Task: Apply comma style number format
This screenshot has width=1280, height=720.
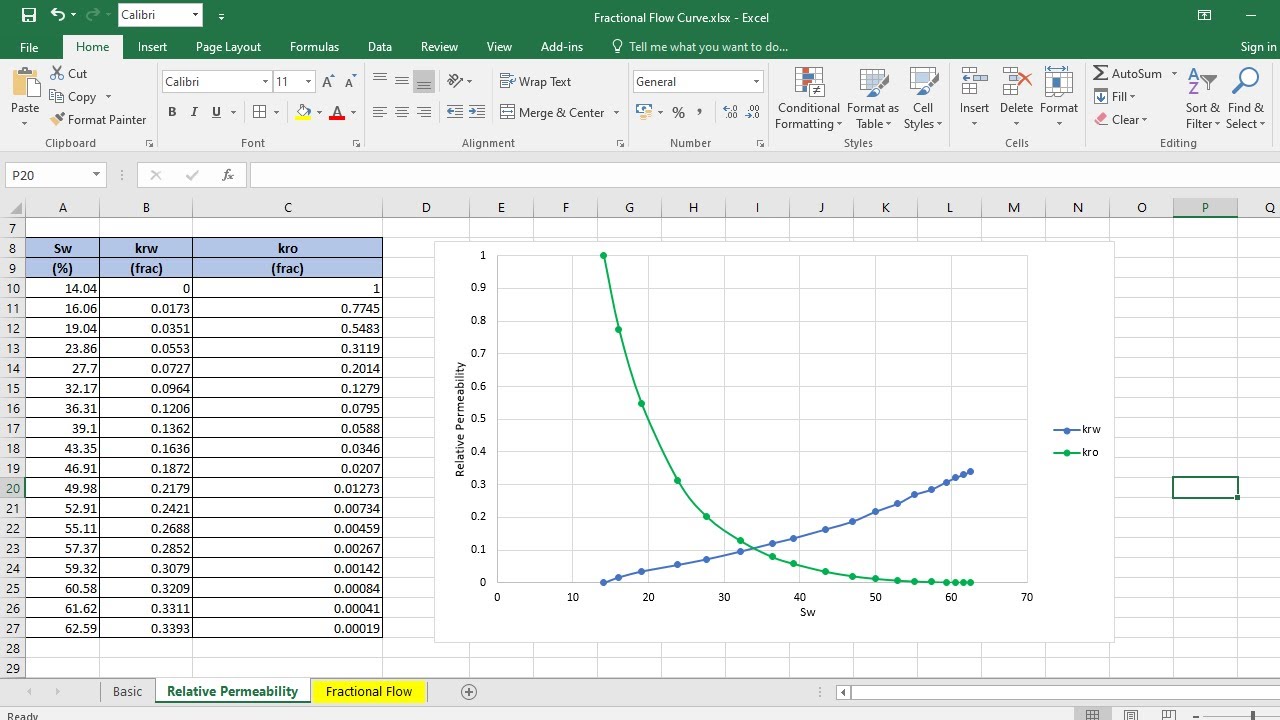Action: [x=700, y=112]
